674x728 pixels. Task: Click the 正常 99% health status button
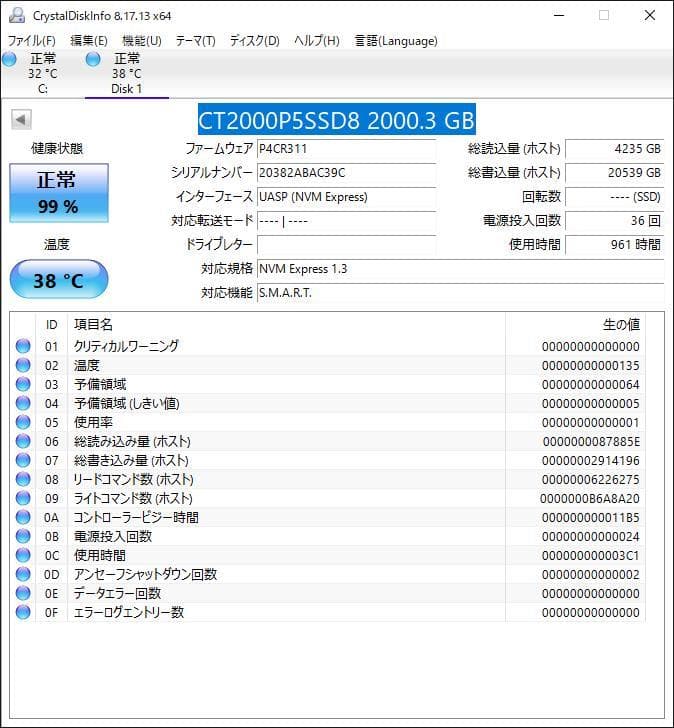pyautogui.click(x=57, y=192)
